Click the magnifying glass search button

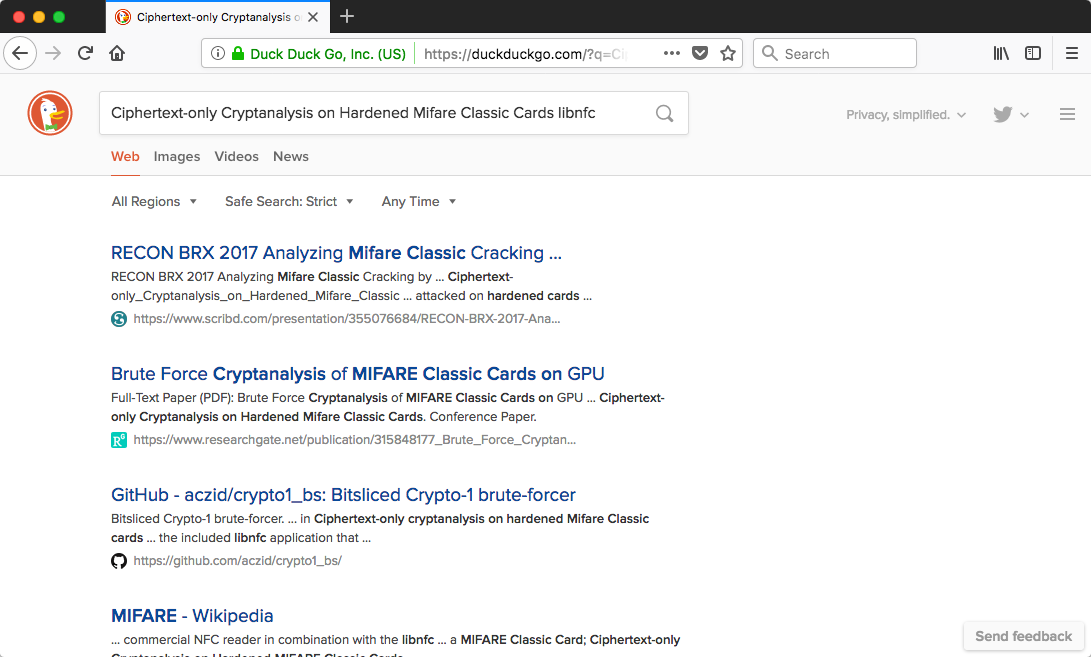pos(664,113)
